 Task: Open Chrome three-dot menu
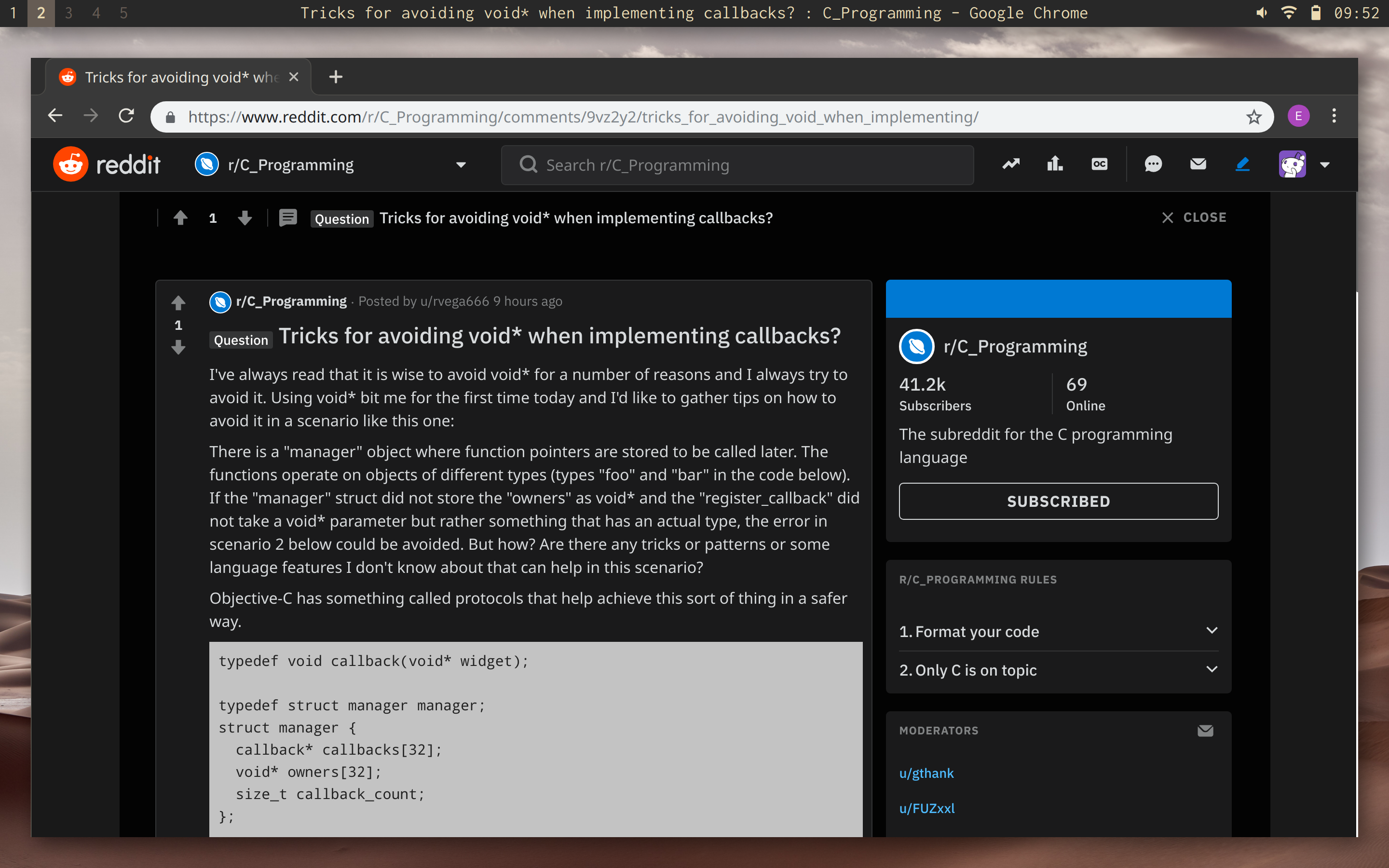click(x=1334, y=117)
